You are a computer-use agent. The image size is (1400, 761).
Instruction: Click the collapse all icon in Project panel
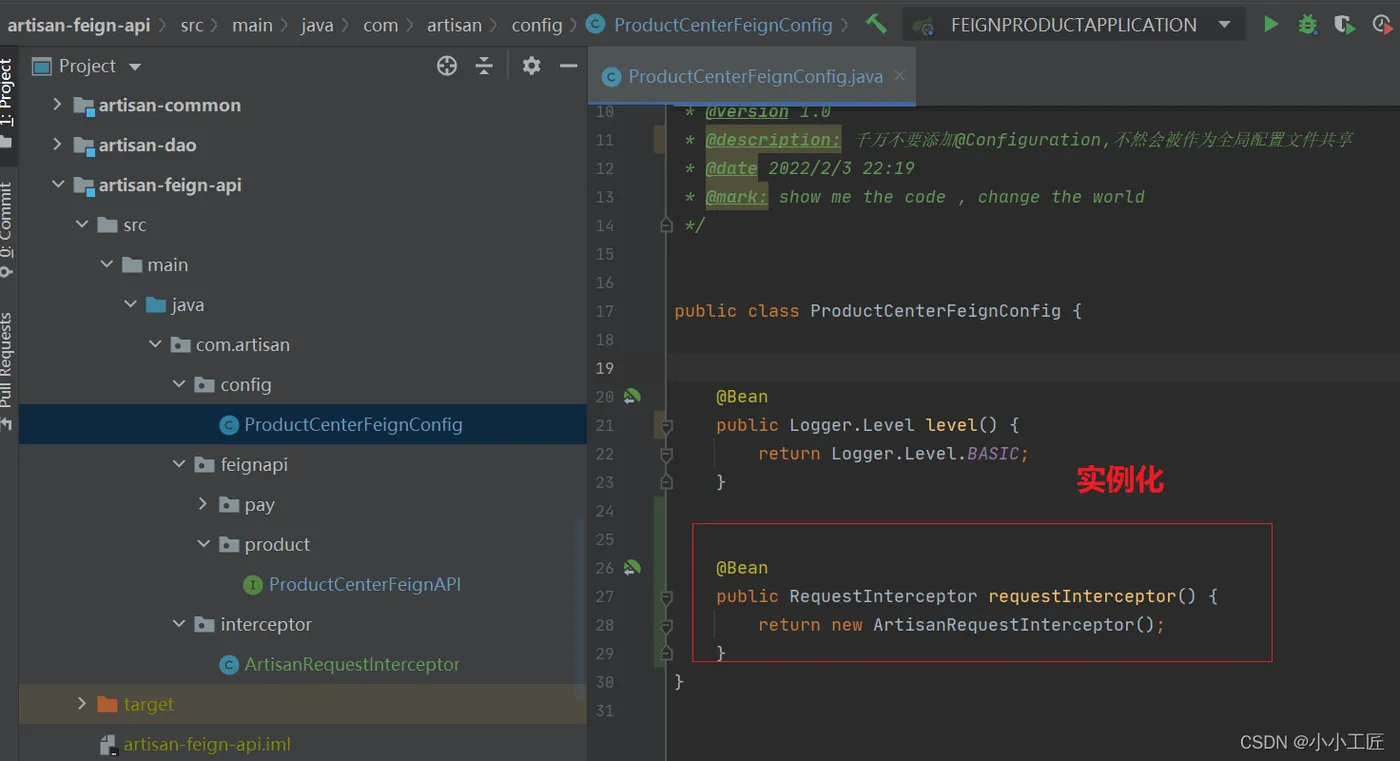pos(484,66)
